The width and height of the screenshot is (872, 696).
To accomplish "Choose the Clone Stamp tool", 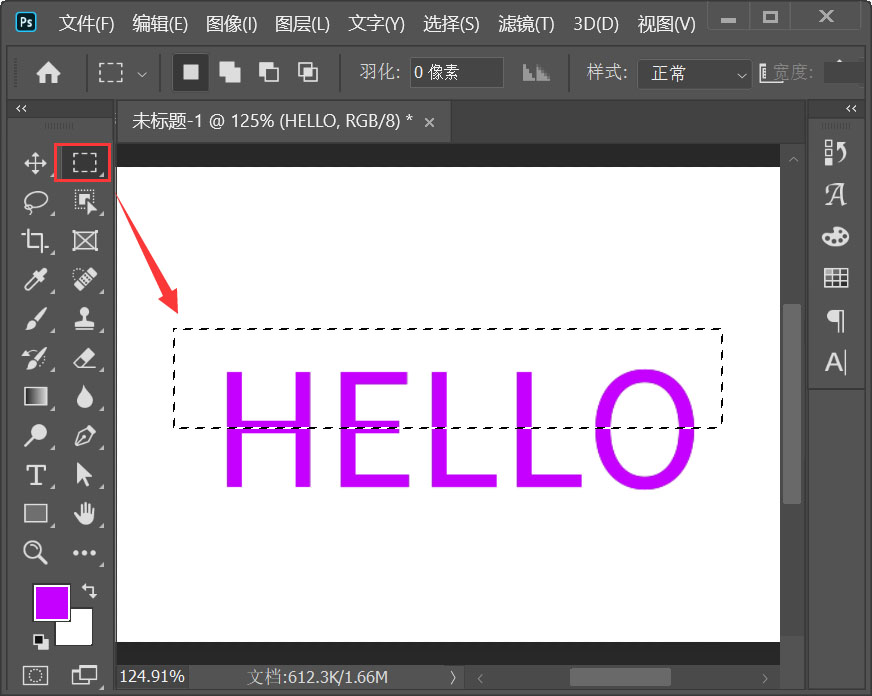I will [x=83, y=319].
